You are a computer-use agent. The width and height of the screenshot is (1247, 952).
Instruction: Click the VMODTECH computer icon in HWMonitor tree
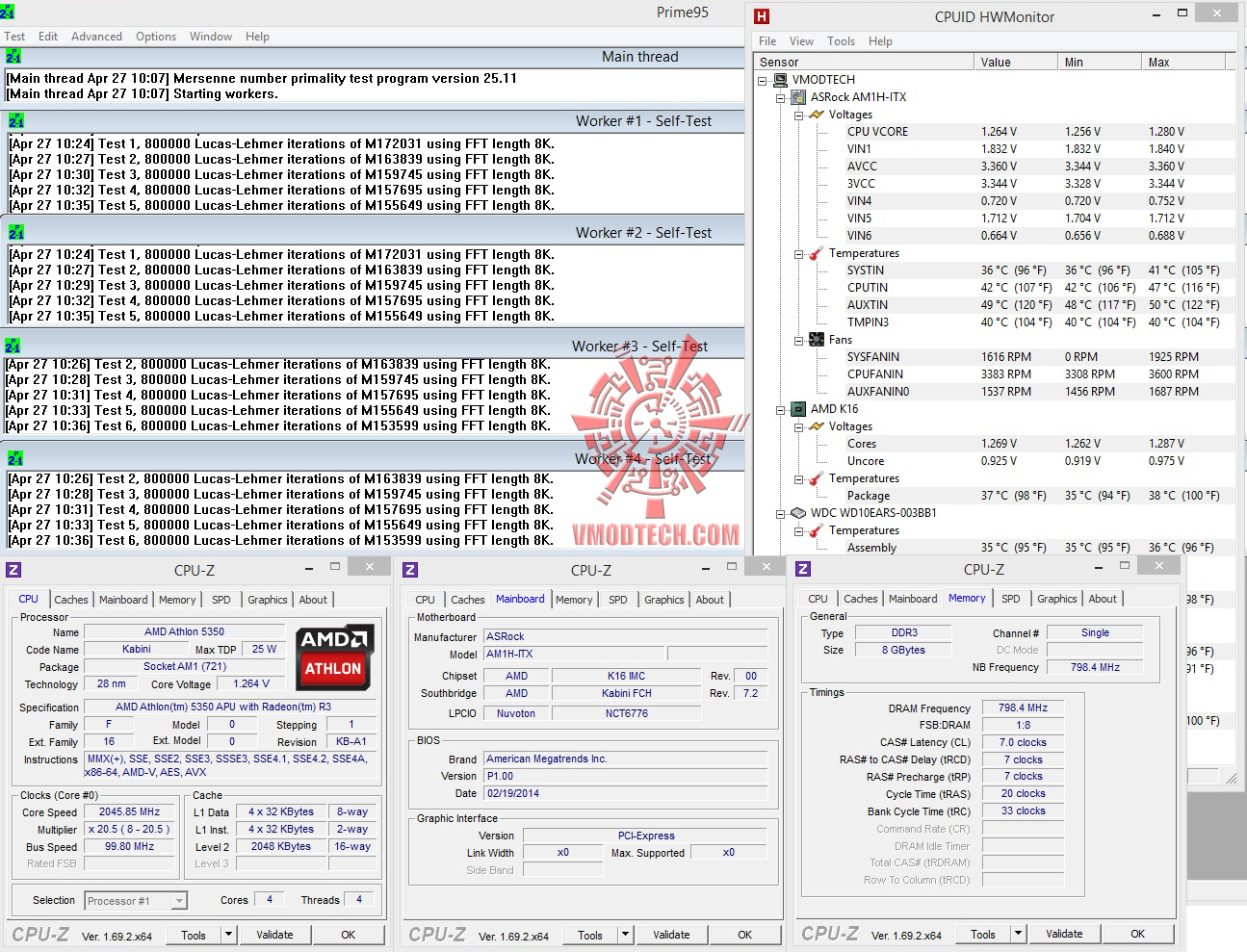pos(781,80)
